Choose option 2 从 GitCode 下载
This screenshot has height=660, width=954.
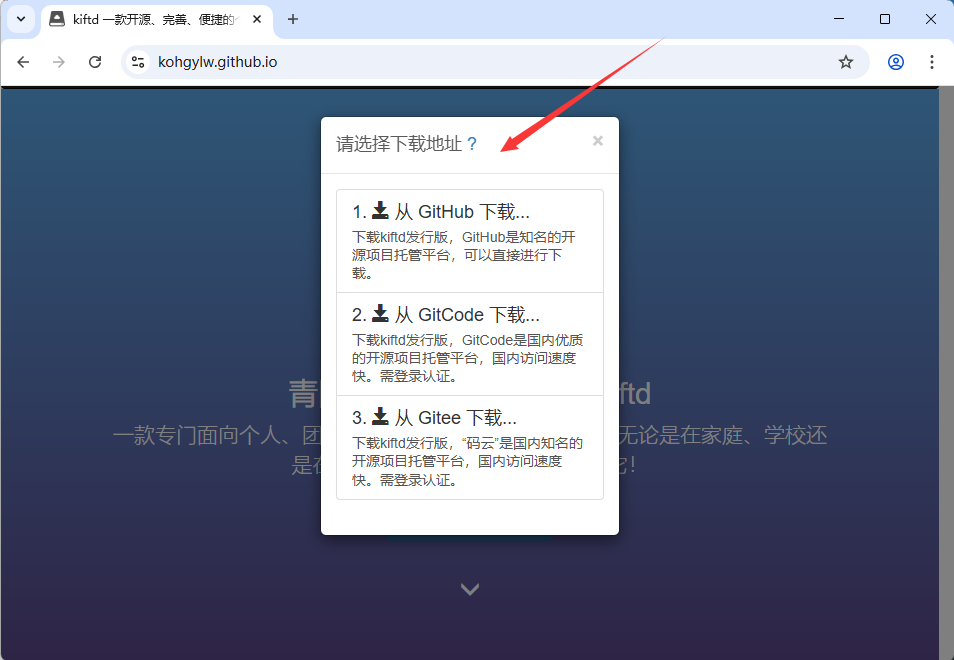470,344
